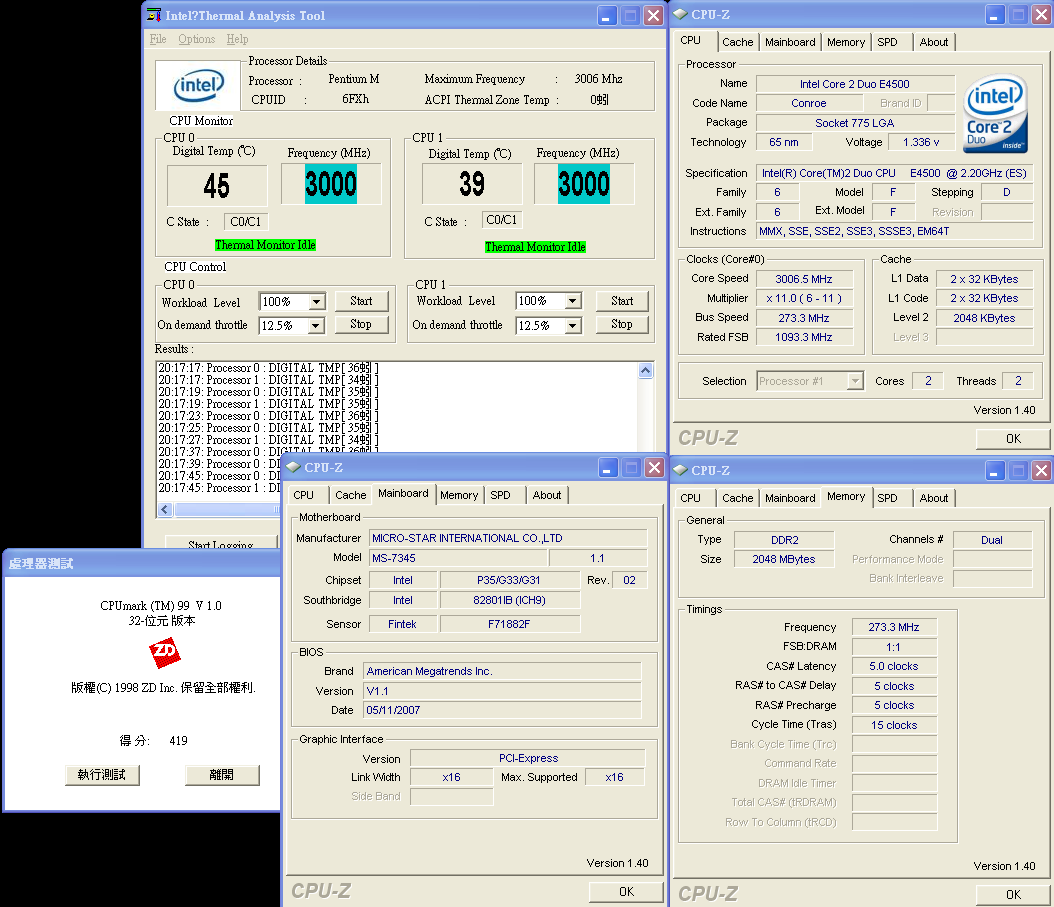Click results log scroll-up arrow
Screen dimensions: 1054x907
(x=645, y=370)
